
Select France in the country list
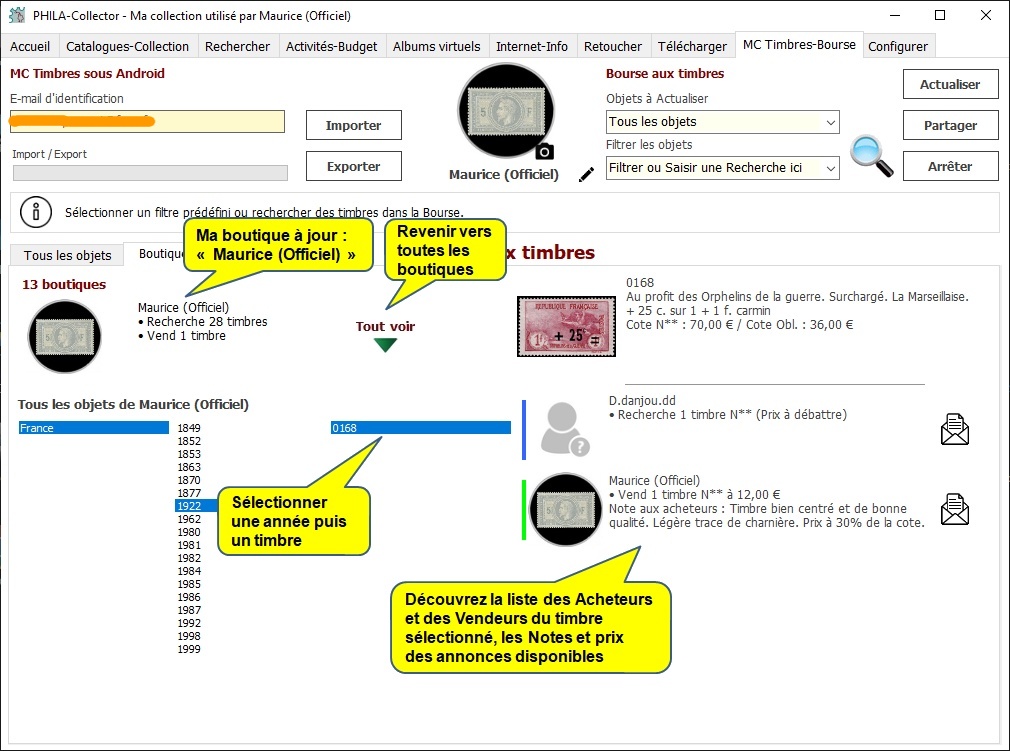click(x=93, y=428)
